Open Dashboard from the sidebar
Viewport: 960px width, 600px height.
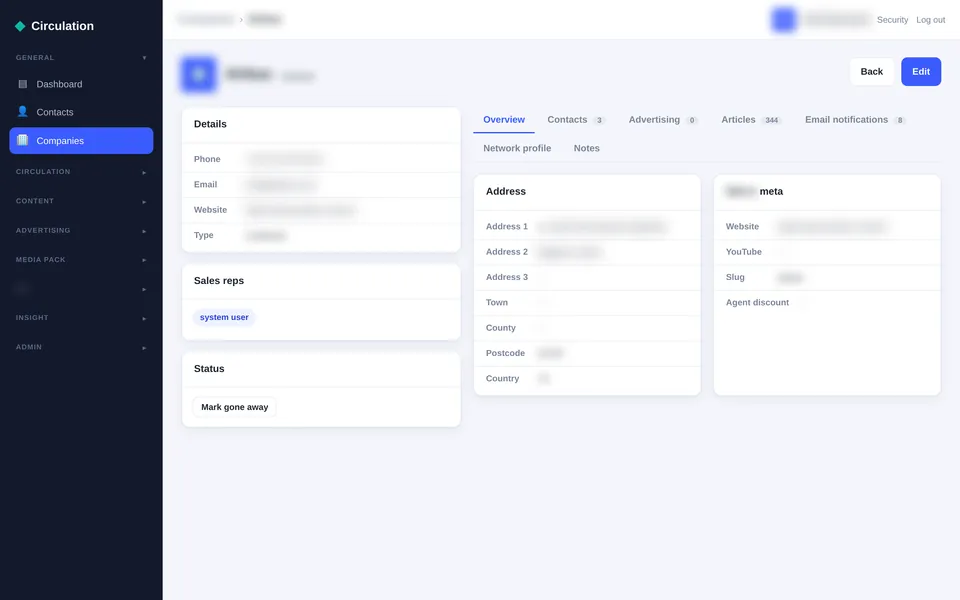click(x=81, y=84)
